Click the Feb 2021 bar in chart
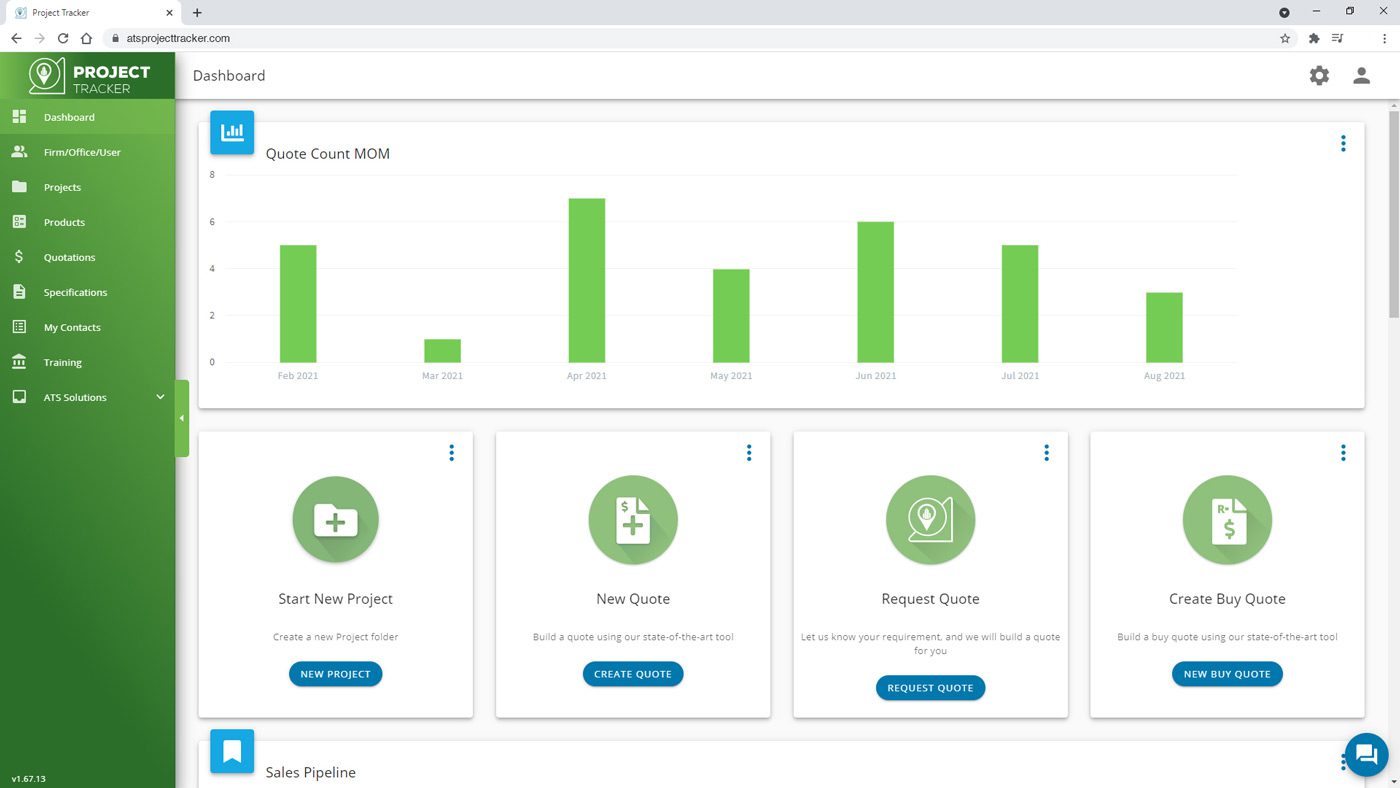The image size is (1400, 788). coord(298,304)
